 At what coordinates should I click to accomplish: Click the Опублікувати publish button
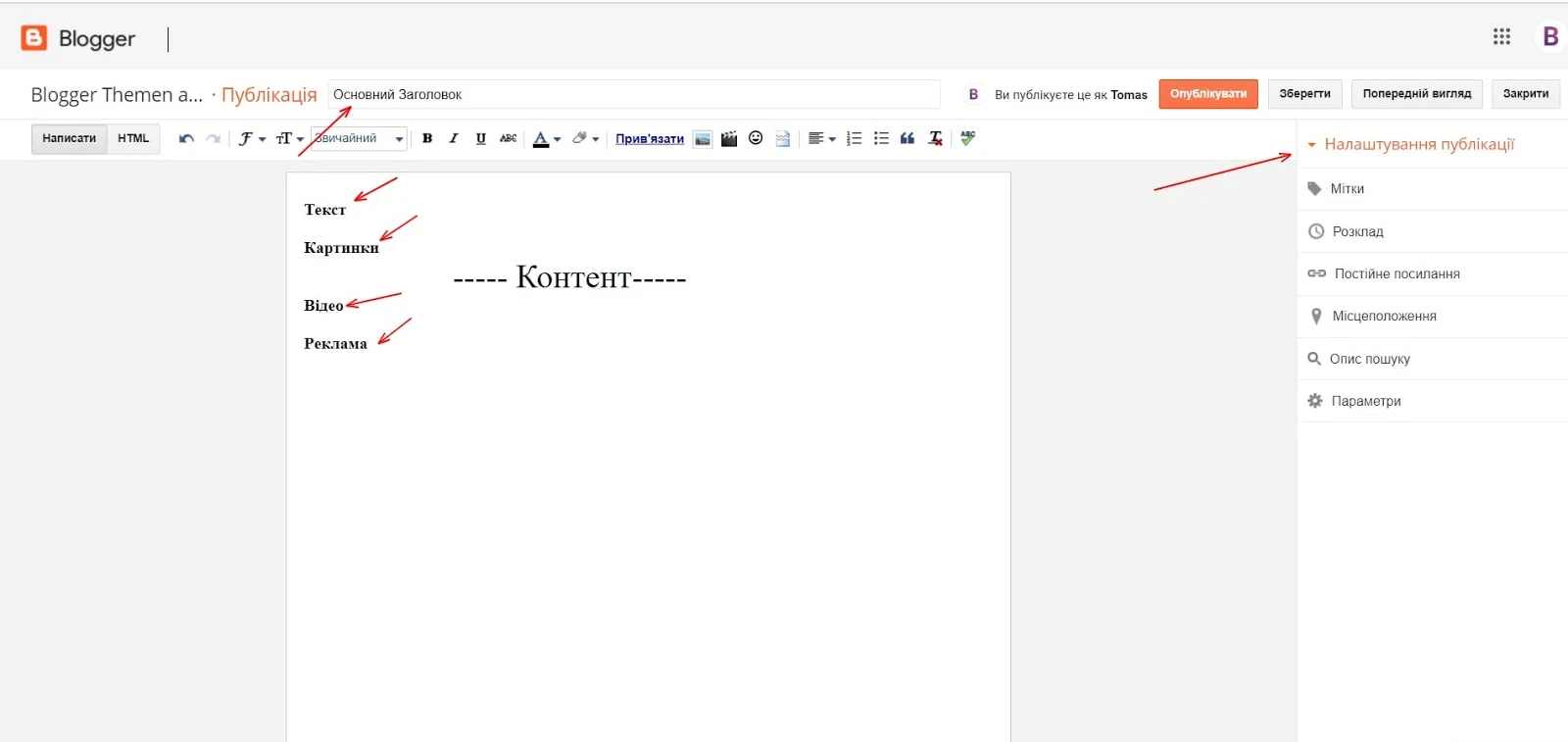[1208, 94]
